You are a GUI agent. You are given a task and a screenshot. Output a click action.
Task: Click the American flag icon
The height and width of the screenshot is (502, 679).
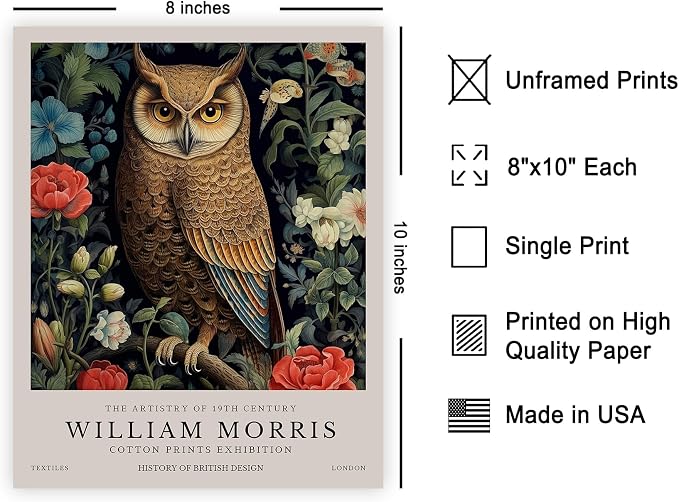[469, 416]
